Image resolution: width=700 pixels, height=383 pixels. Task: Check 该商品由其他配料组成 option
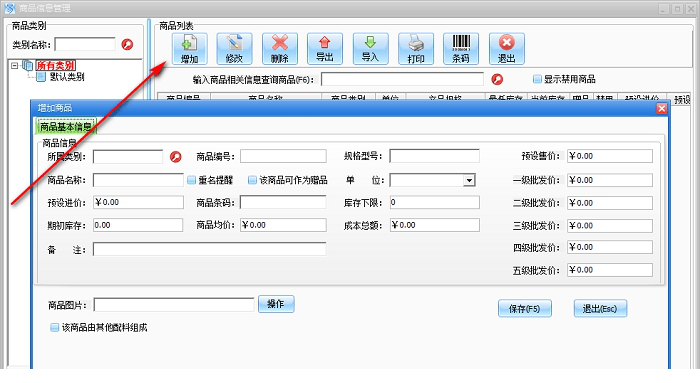click(54, 328)
